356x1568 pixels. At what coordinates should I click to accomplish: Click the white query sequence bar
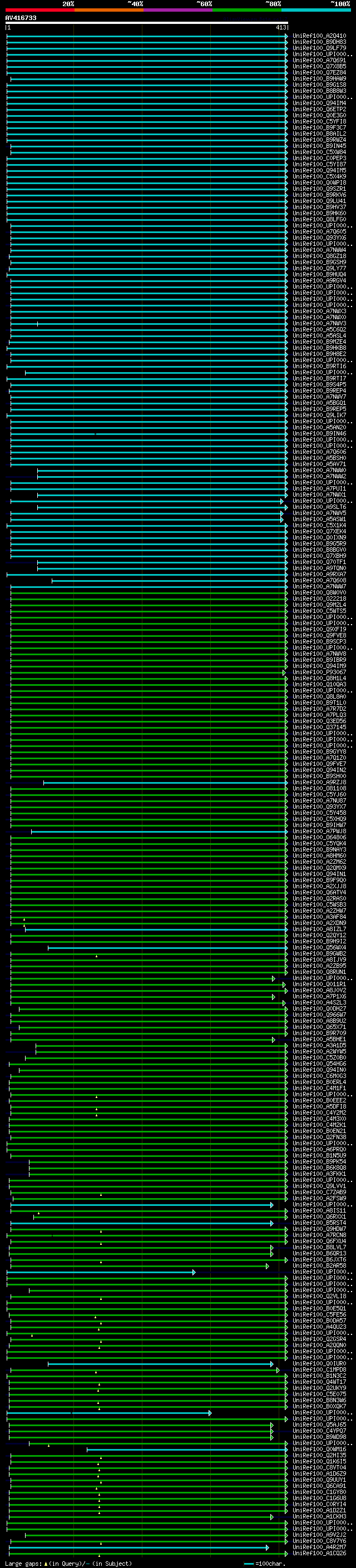click(147, 23)
